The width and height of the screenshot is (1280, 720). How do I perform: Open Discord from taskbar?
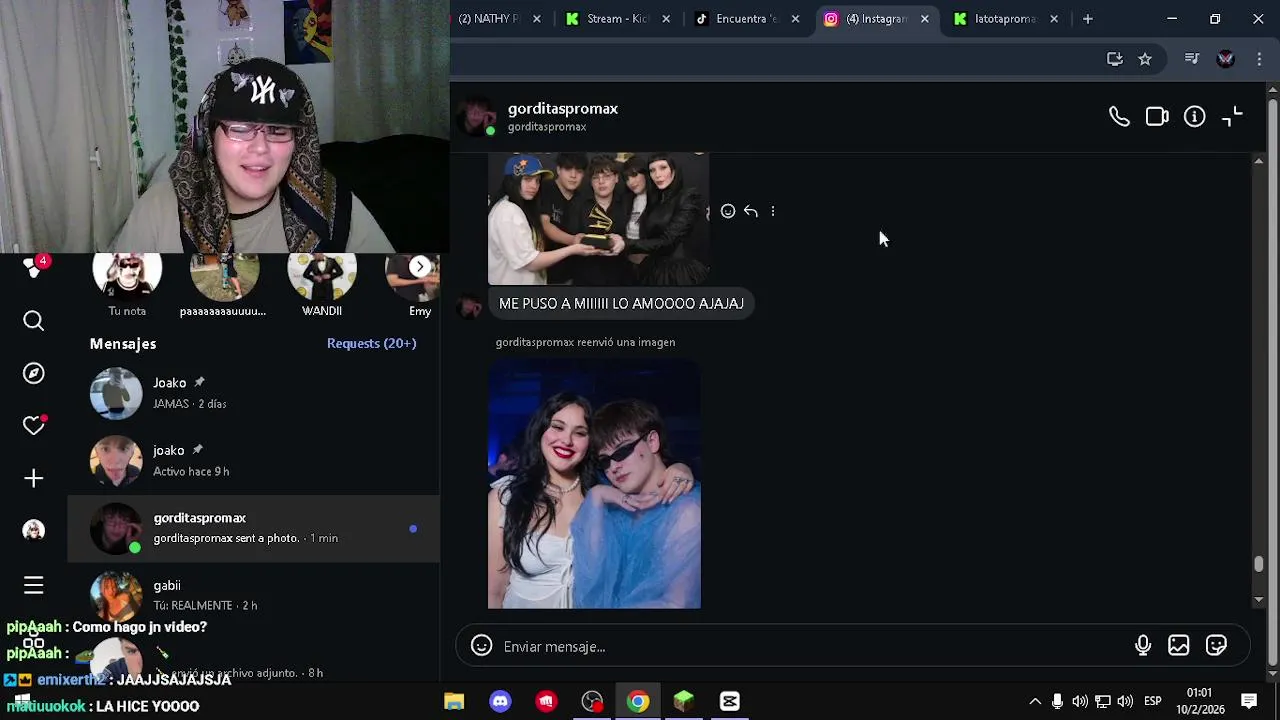click(500, 701)
